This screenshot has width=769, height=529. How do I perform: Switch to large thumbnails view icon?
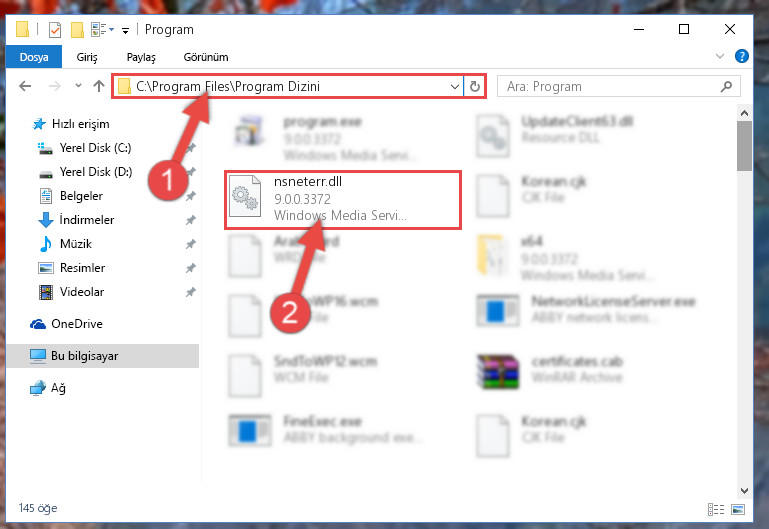[738, 509]
